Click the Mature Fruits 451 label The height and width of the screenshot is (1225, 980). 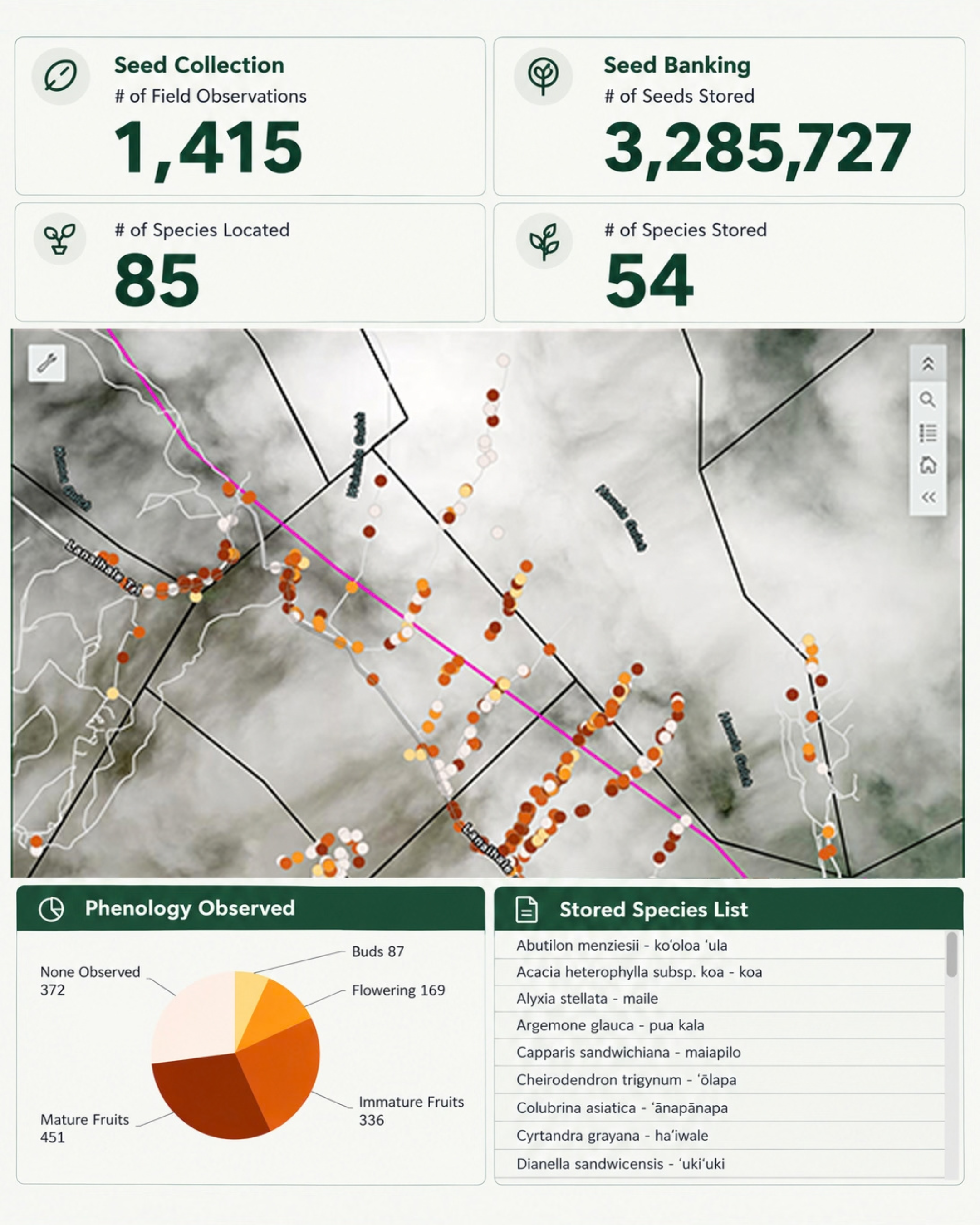85,1128
